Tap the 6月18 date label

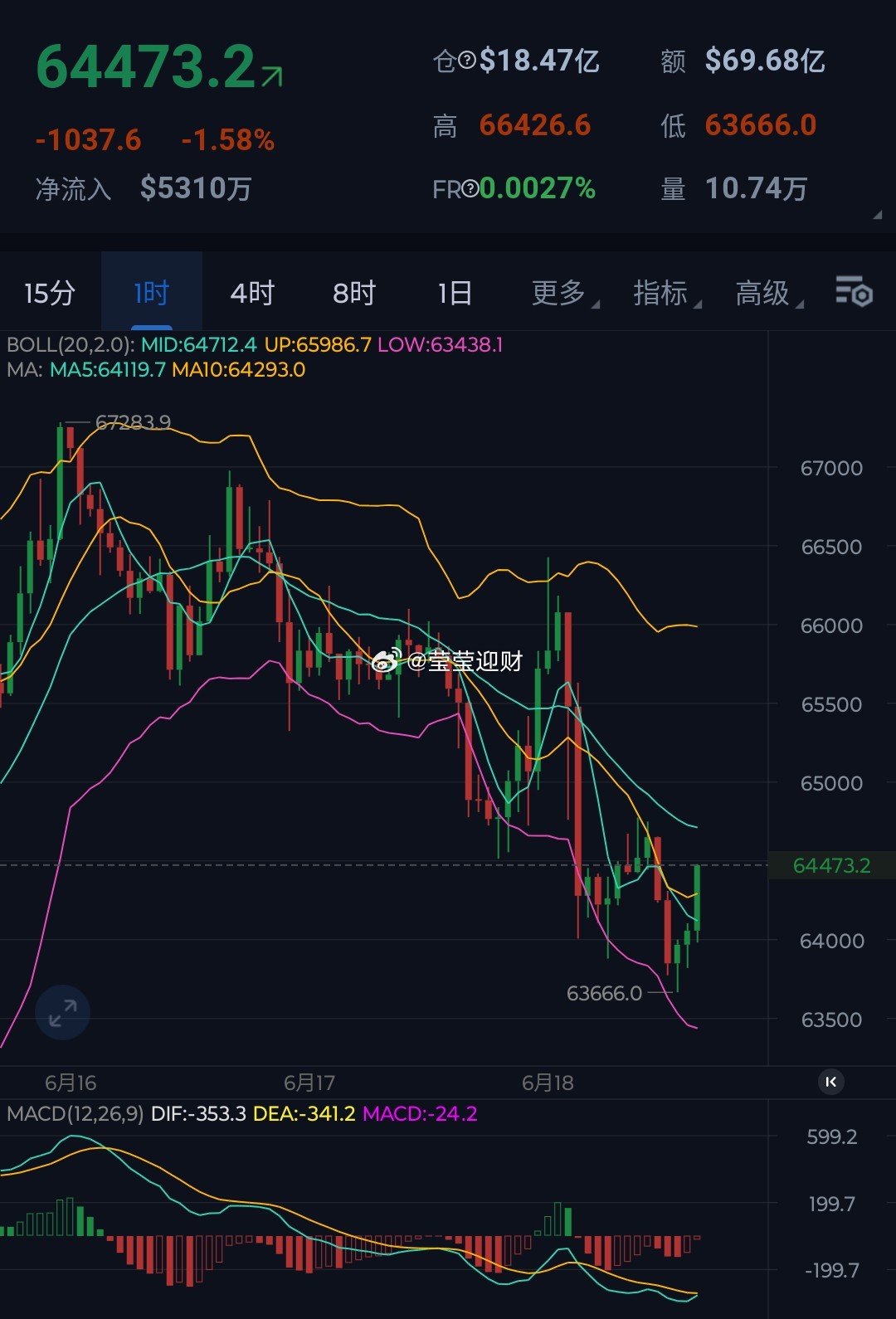tap(548, 1083)
